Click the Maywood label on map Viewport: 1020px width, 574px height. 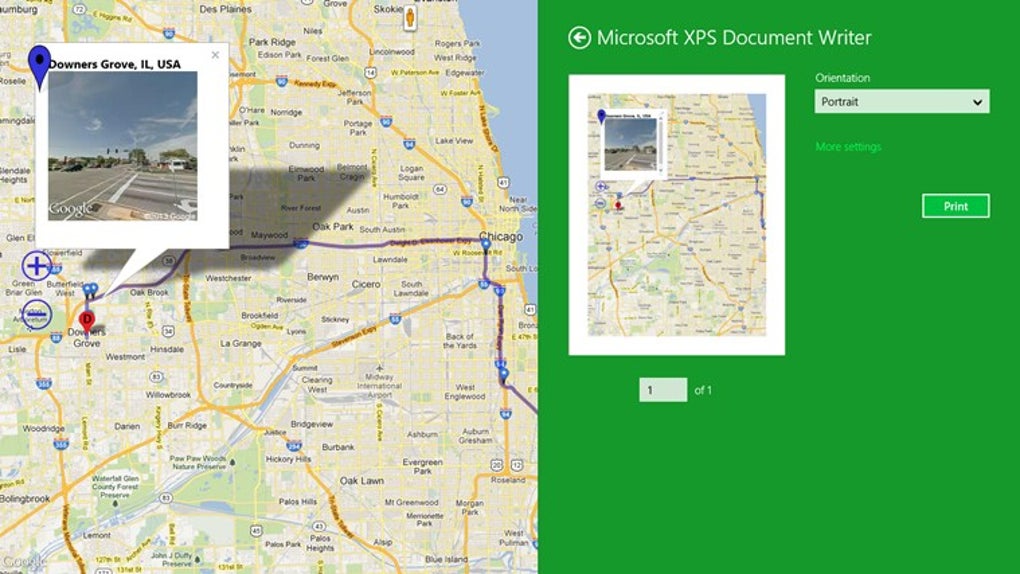(269, 235)
